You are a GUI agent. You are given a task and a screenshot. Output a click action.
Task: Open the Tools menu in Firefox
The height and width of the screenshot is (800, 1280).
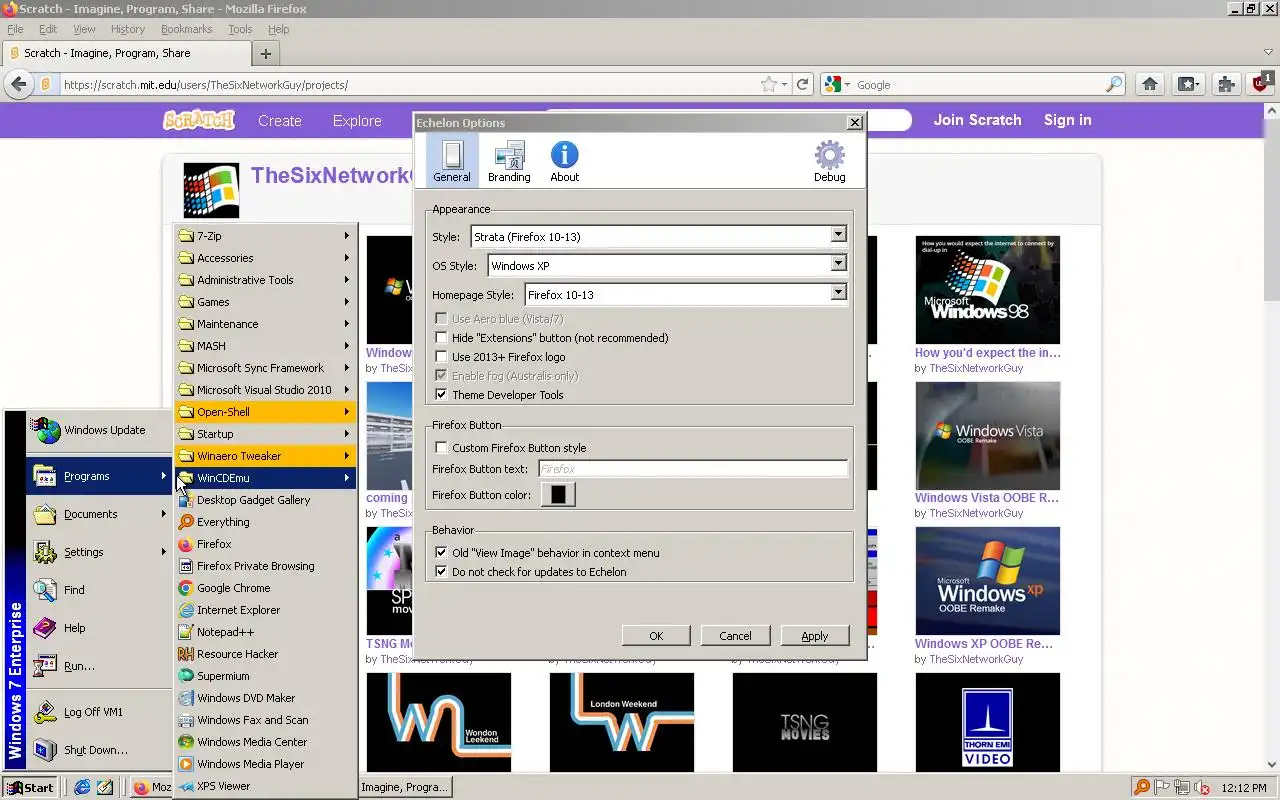pyautogui.click(x=240, y=30)
